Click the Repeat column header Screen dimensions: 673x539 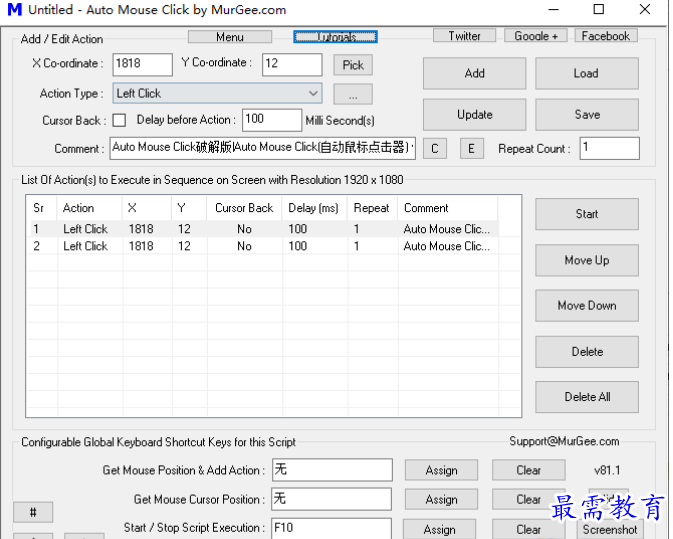(372, 208)
